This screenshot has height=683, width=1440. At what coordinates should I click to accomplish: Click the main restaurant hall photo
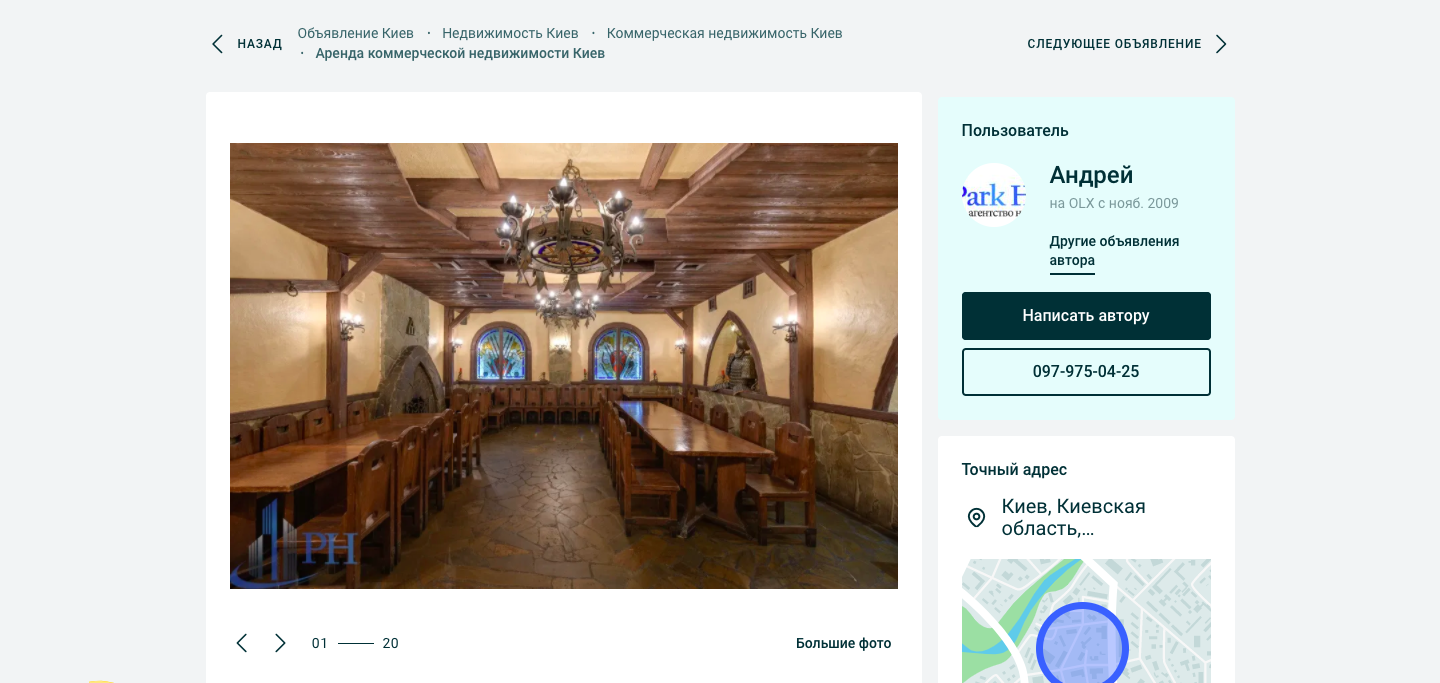pos(564,366)
